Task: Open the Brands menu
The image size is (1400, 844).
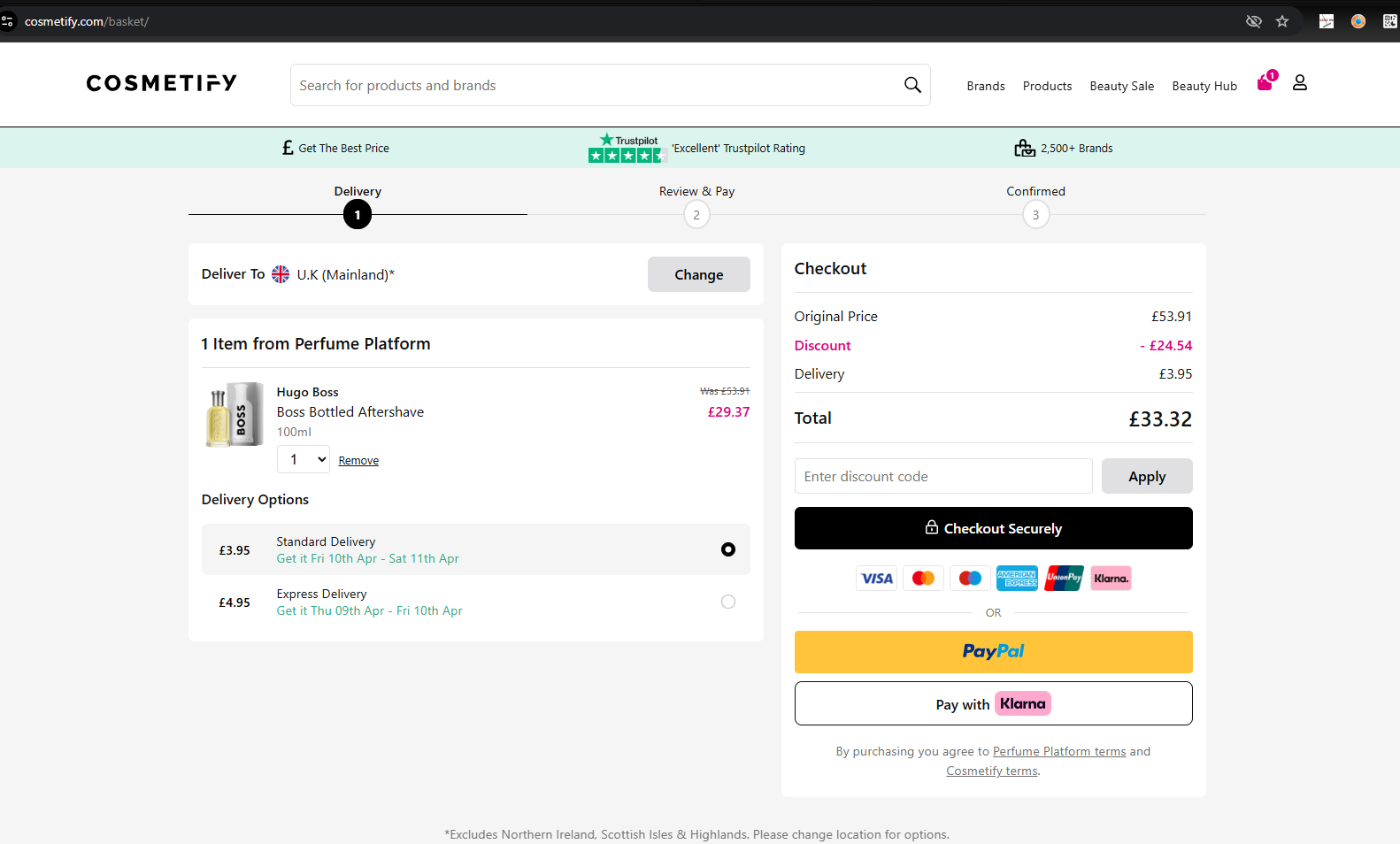Action: tap(986, 86)
